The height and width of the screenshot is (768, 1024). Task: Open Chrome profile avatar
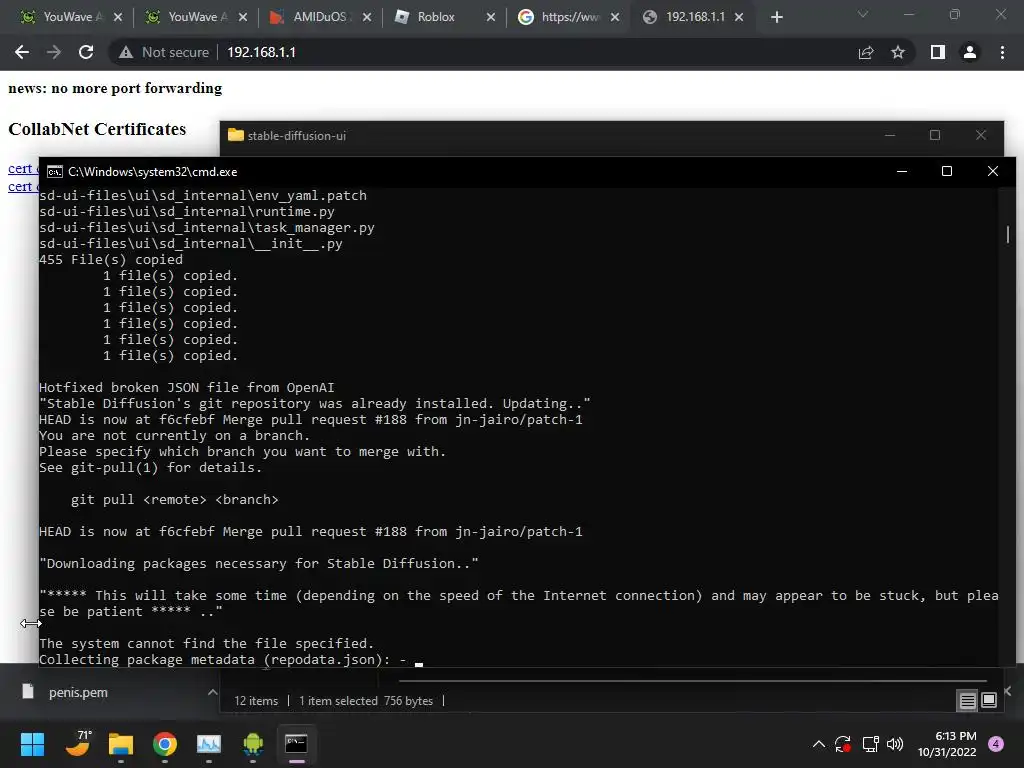[x=970, y=52]
